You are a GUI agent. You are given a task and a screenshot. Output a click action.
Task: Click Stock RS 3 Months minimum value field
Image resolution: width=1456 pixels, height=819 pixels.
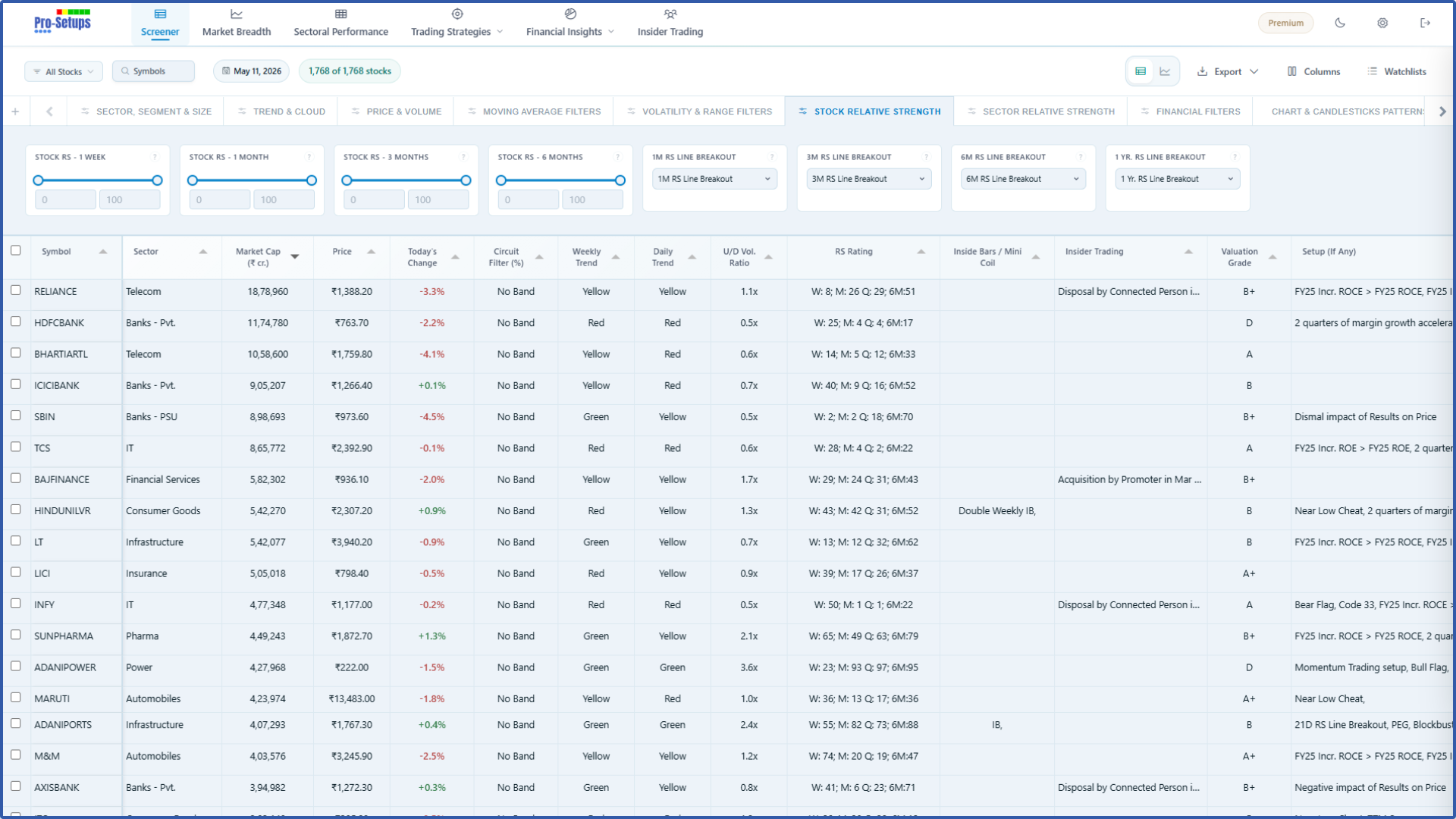coord(374,200)
